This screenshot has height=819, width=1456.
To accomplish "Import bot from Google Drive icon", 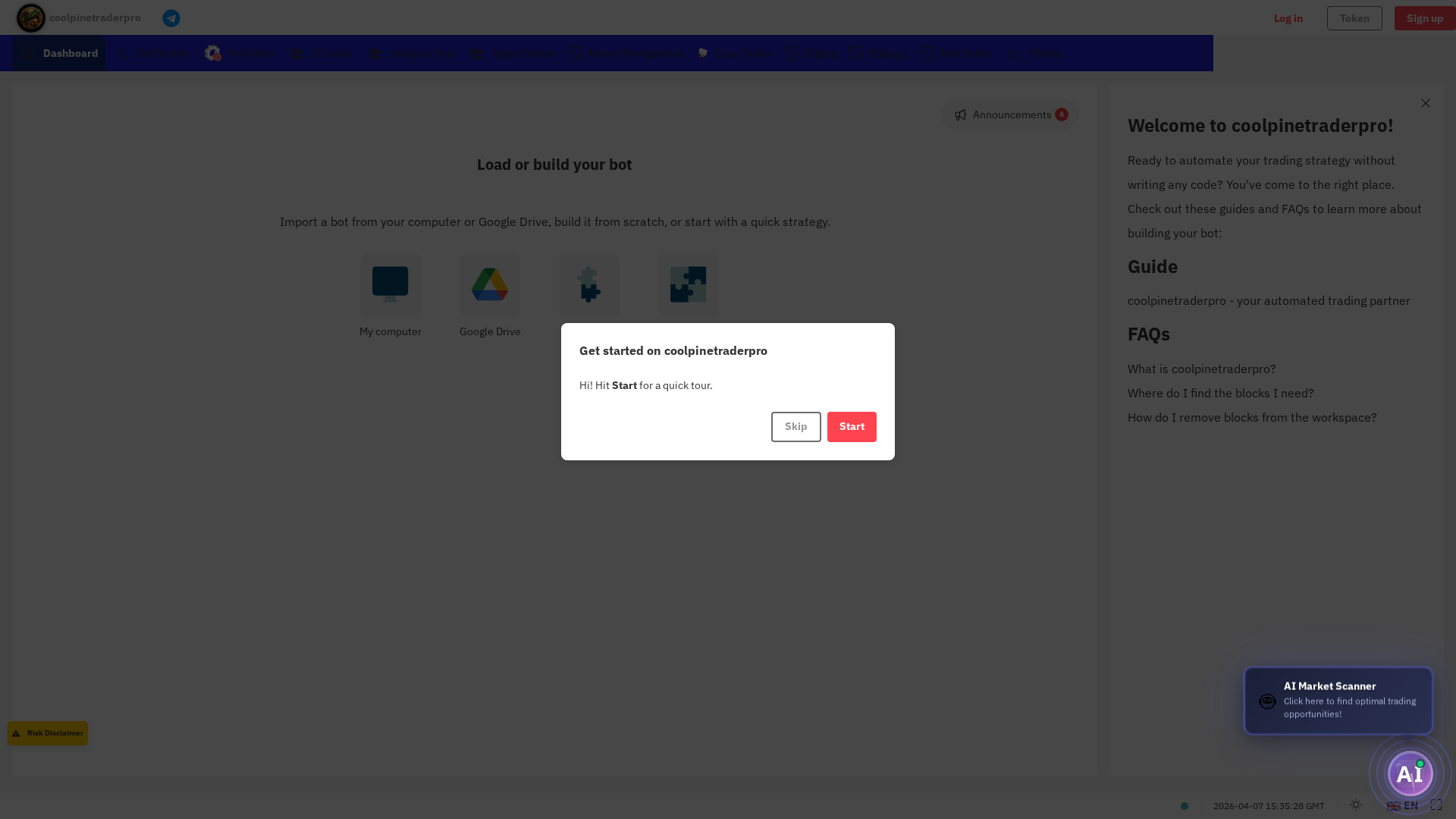I will (490, 285).
